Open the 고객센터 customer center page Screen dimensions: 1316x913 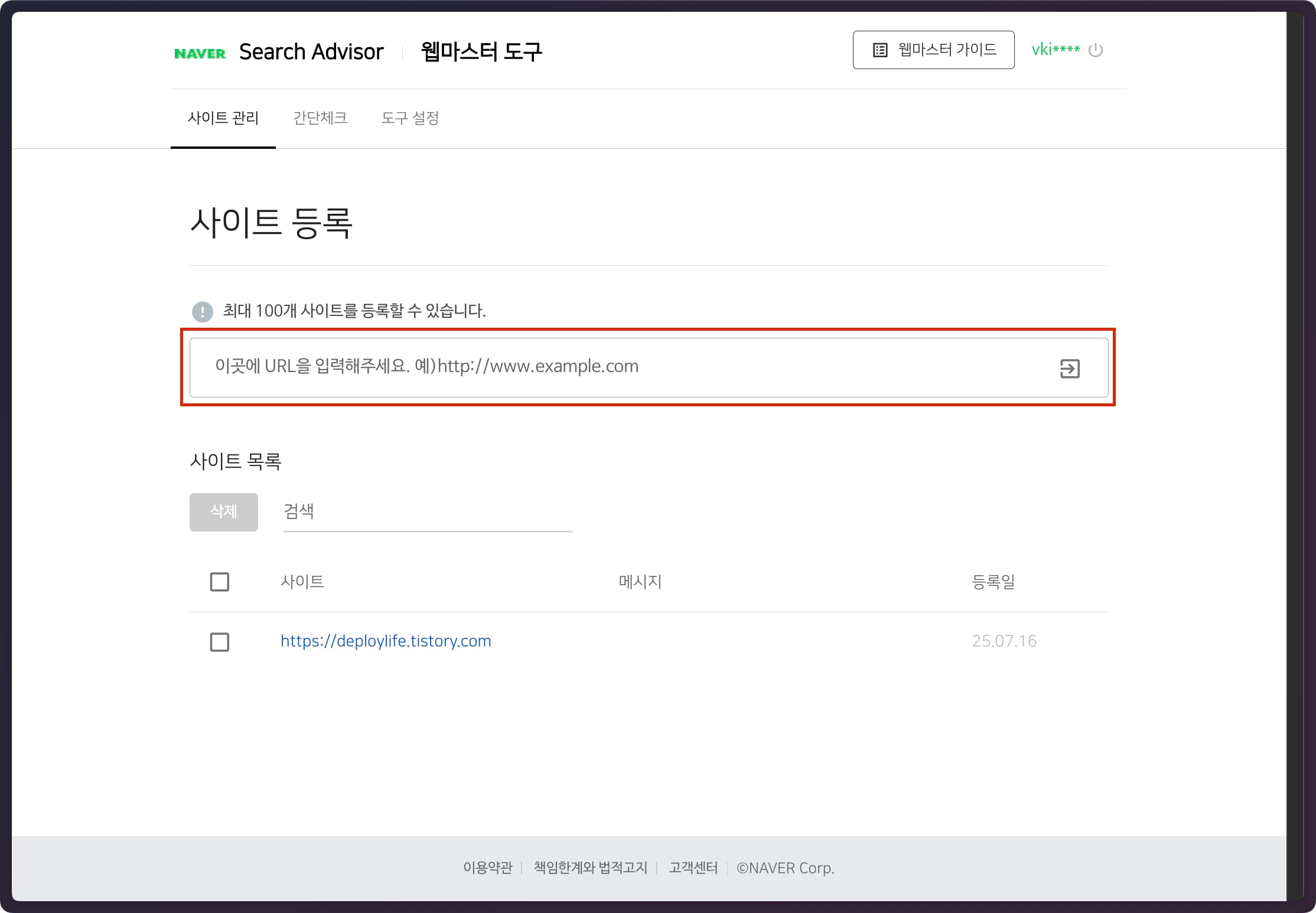(692, 868)
